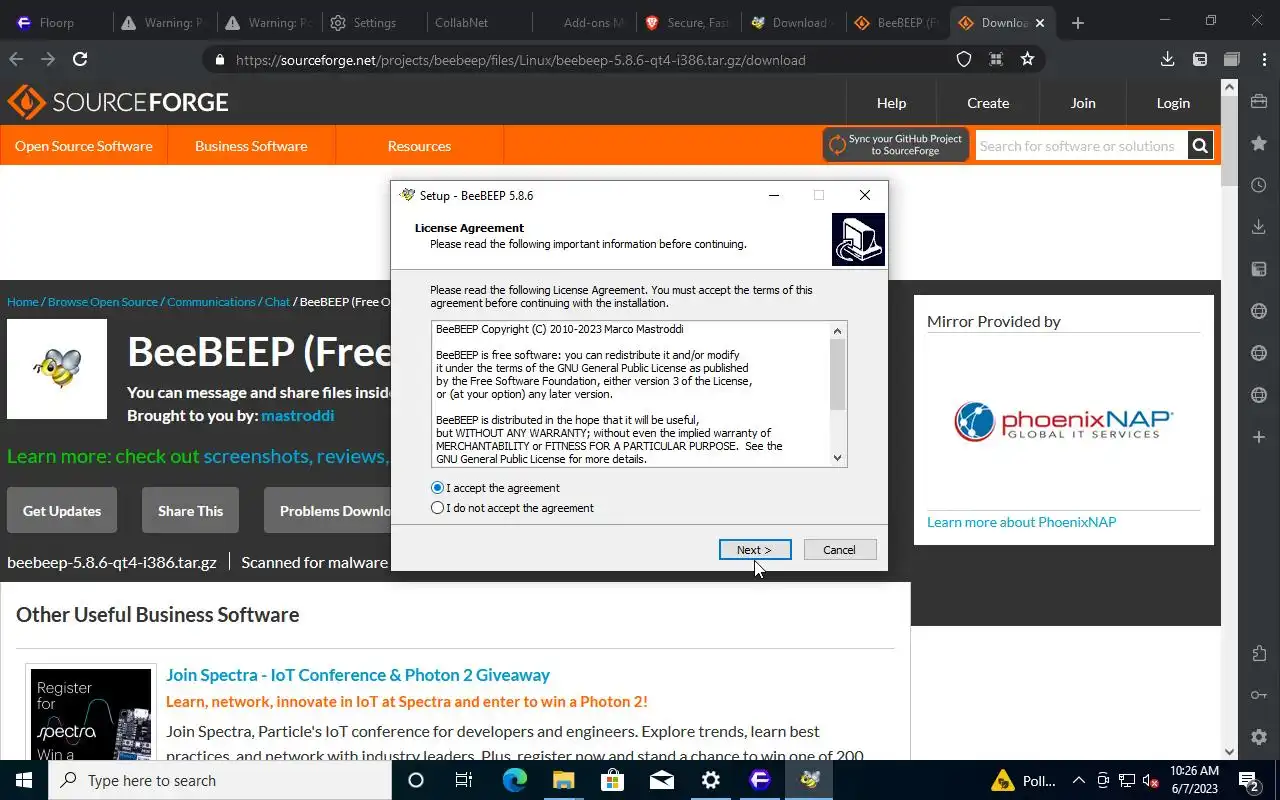1280x800 pixels.
Task: Click Join in the SourceForge header
Action: pyautogui.click(x=1083, y=103)
